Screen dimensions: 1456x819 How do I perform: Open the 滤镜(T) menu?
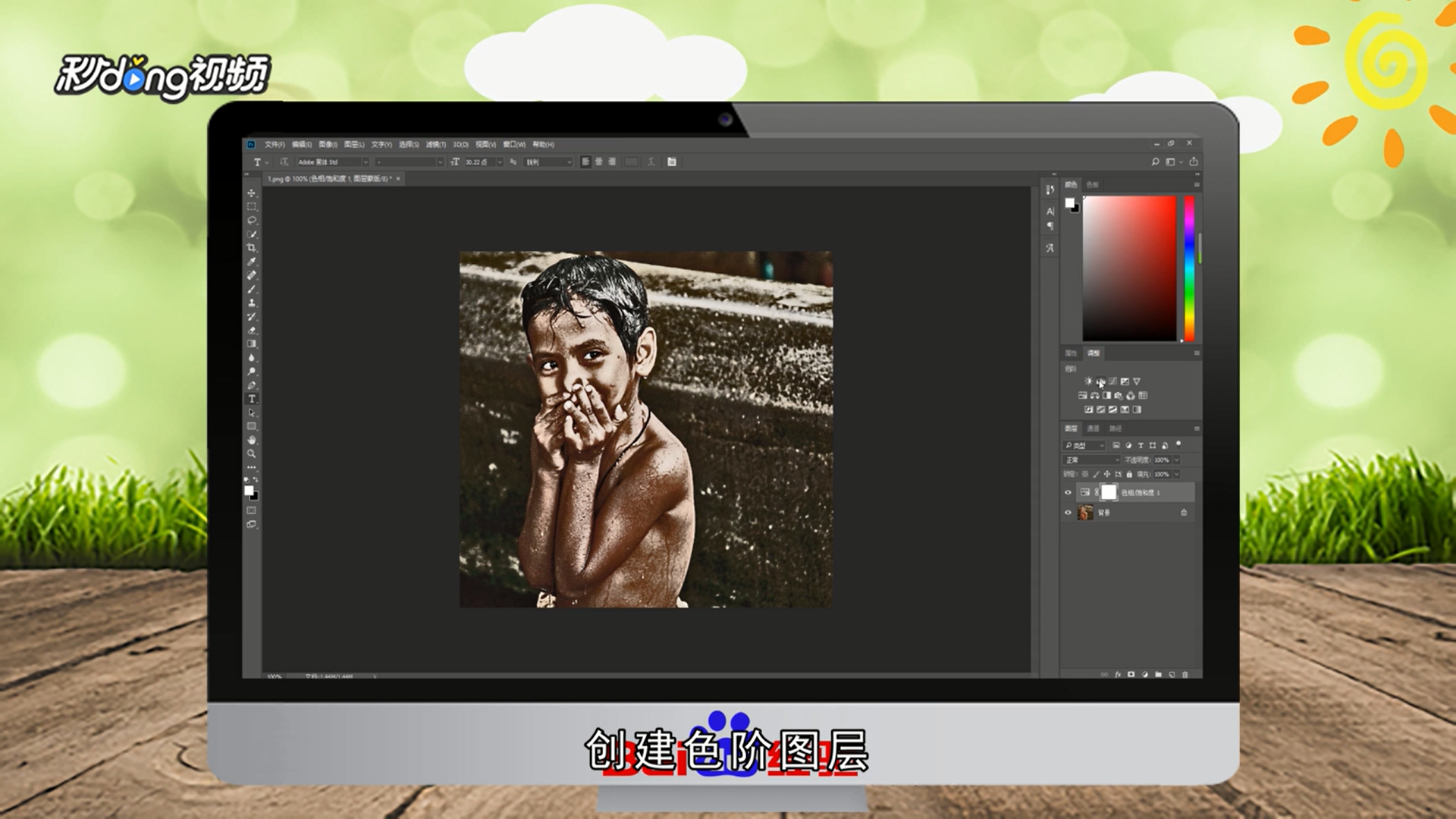coord(435,144)
